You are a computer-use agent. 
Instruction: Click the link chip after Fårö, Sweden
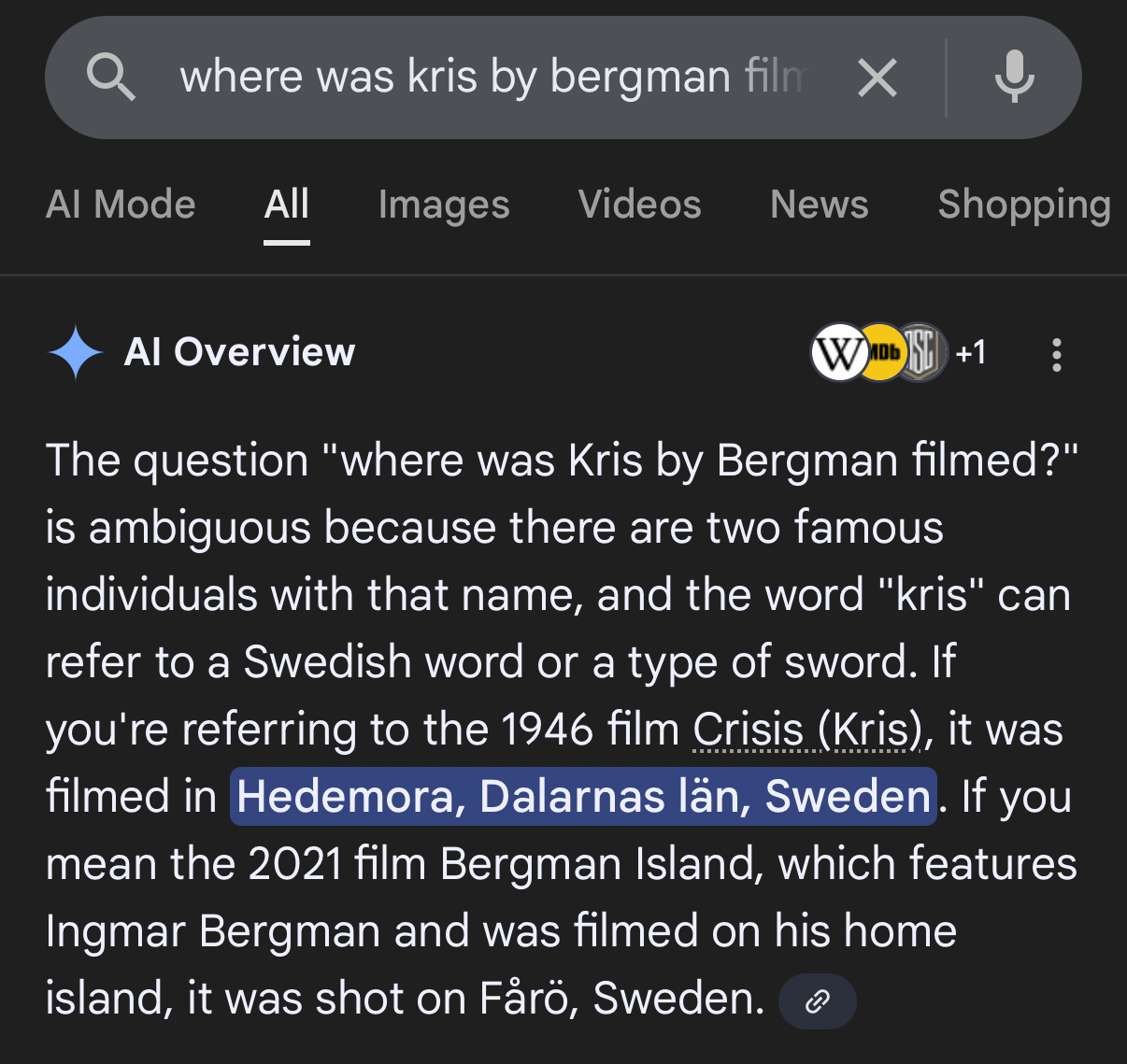pyautogui.click(x=817, y=1001)
